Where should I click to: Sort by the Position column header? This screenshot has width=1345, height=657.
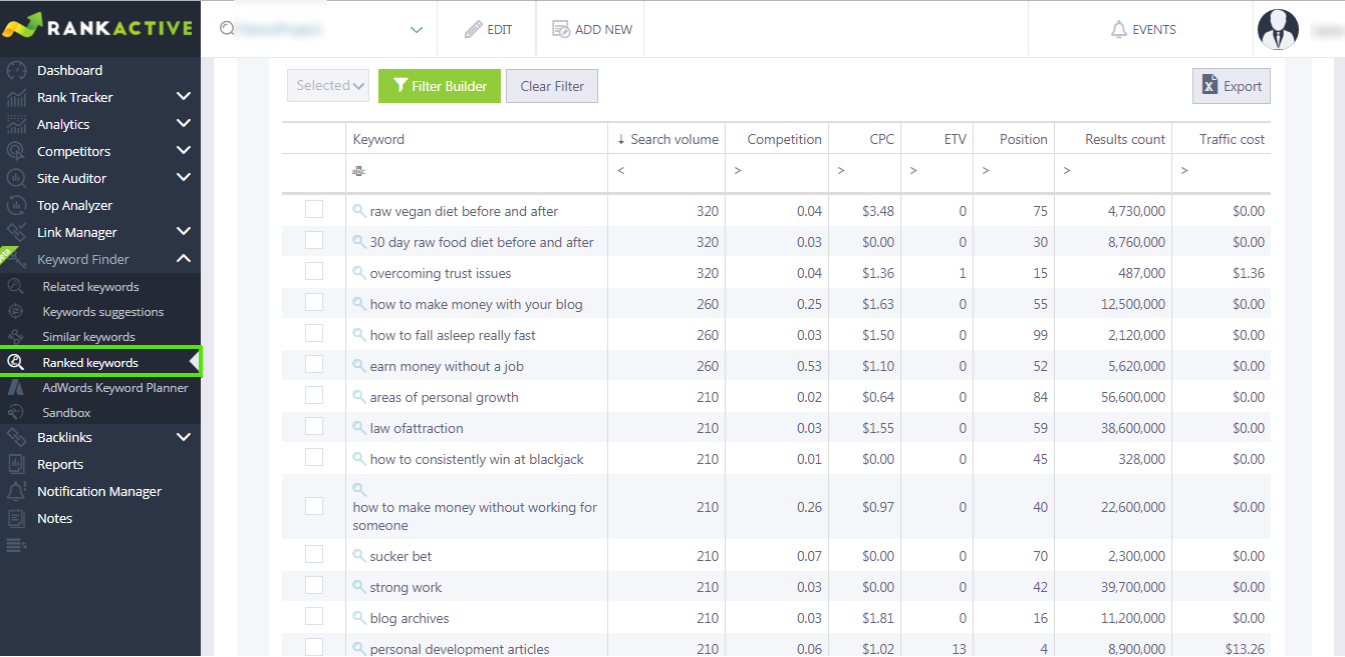[x=1014, y=139]
